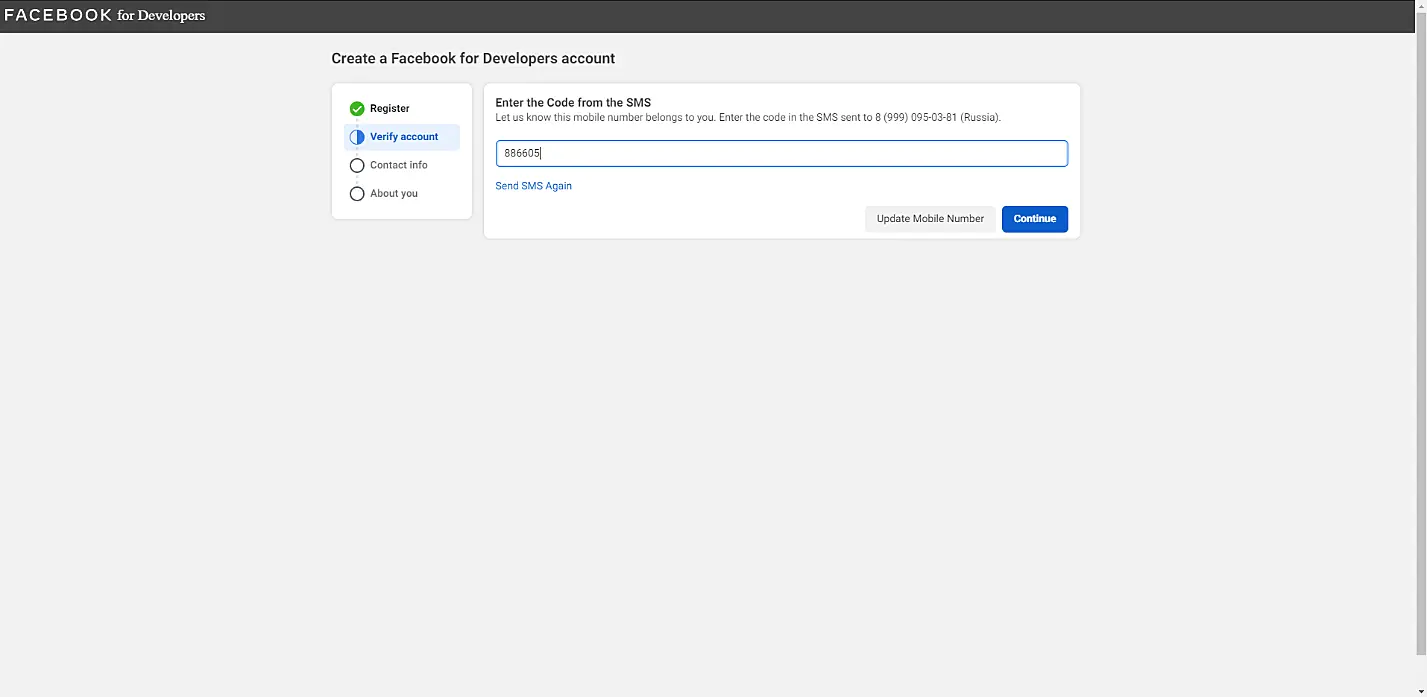The height and width of the screenshot is (697, 1427).
Task: Click the vertical scrollbar thumb
Action: click(1421, 330)
